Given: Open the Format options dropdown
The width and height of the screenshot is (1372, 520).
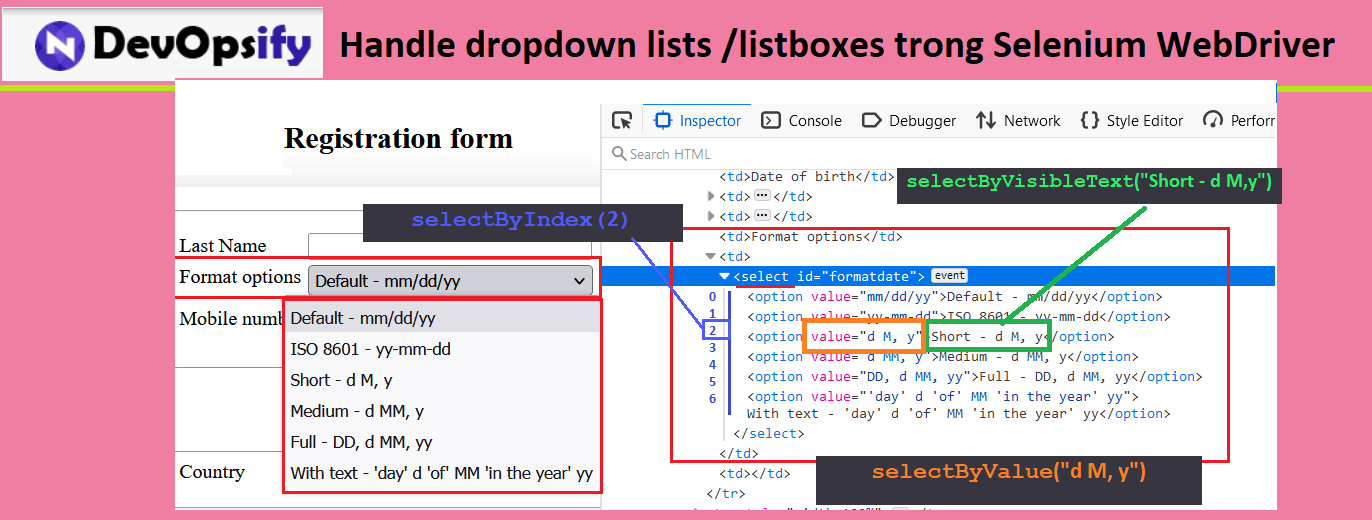Looking at the screenshot, I should coord(450,281).
